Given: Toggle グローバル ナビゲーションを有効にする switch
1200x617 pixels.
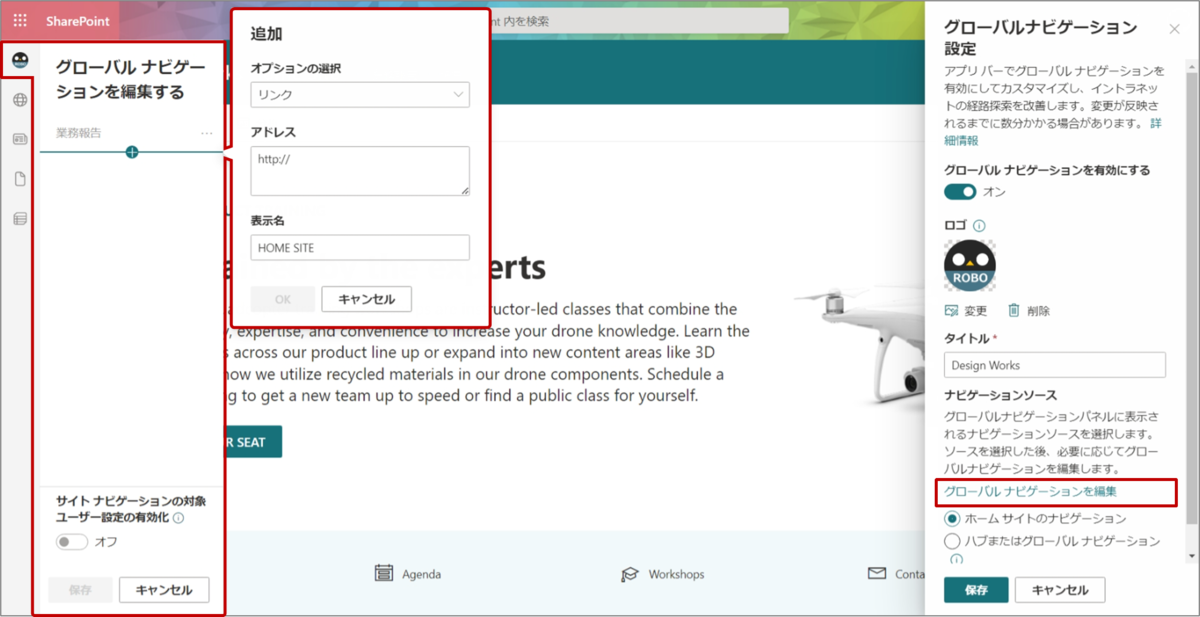Looking at the screenshot, I should tap(960, 192).
